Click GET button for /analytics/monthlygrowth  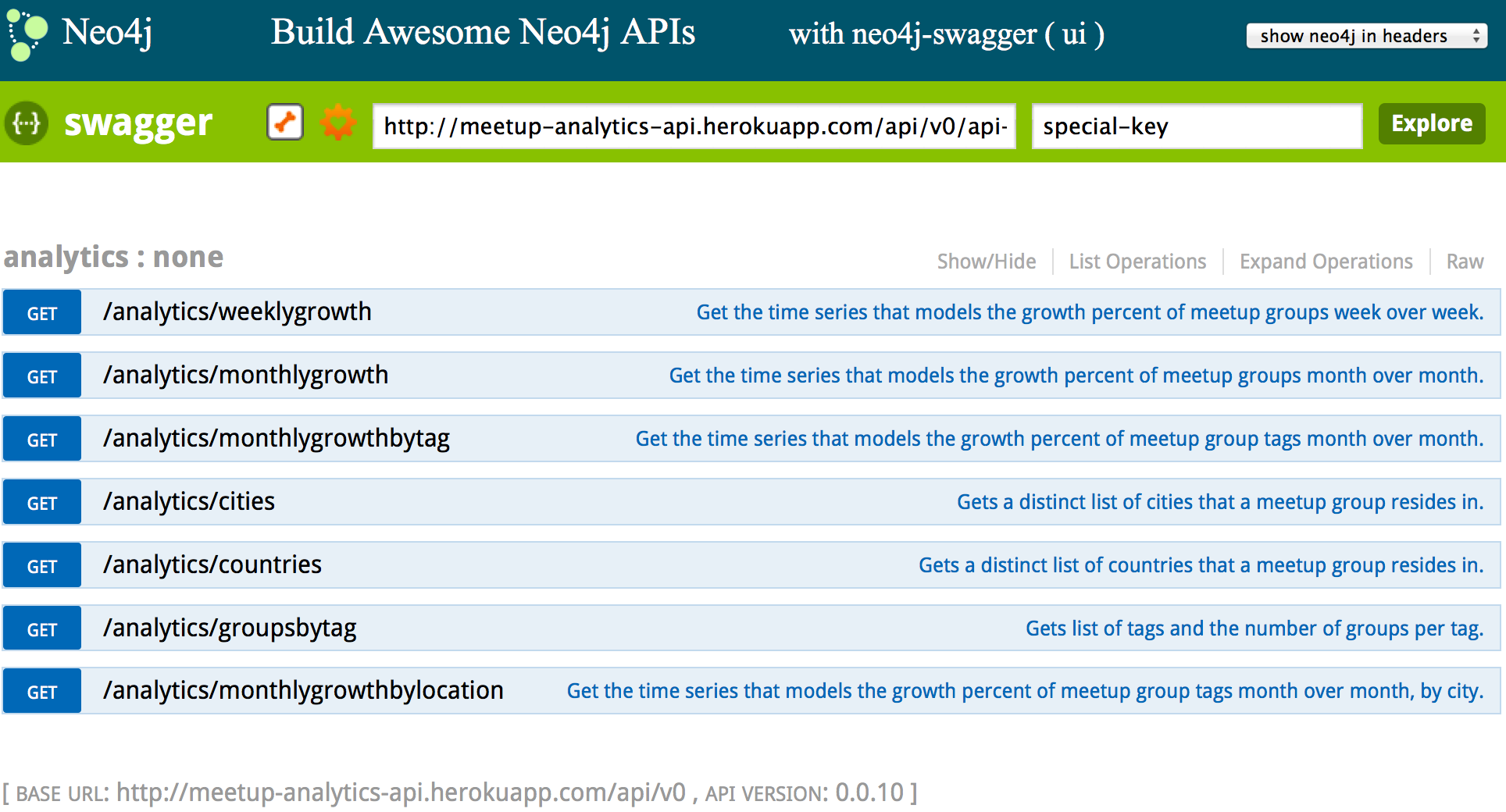pyautogui.click(x=42, y=376)
